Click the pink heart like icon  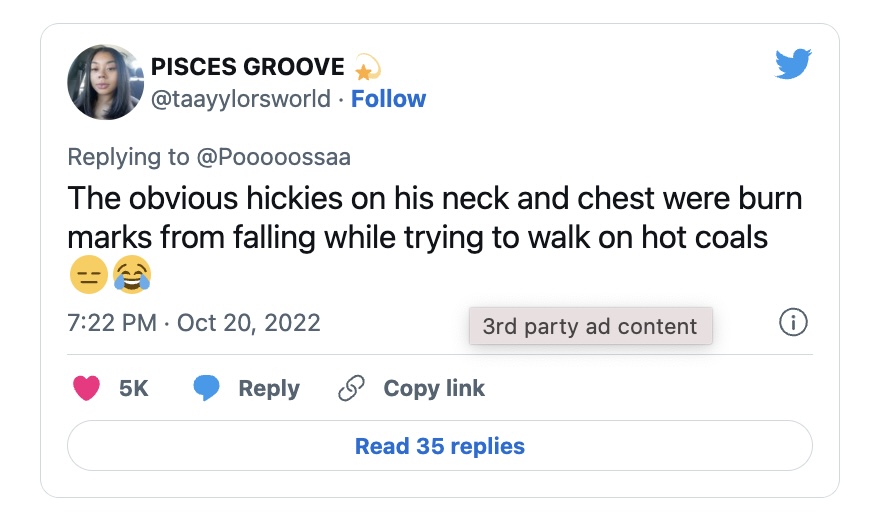pyautogui.click(x=88, y=388)
